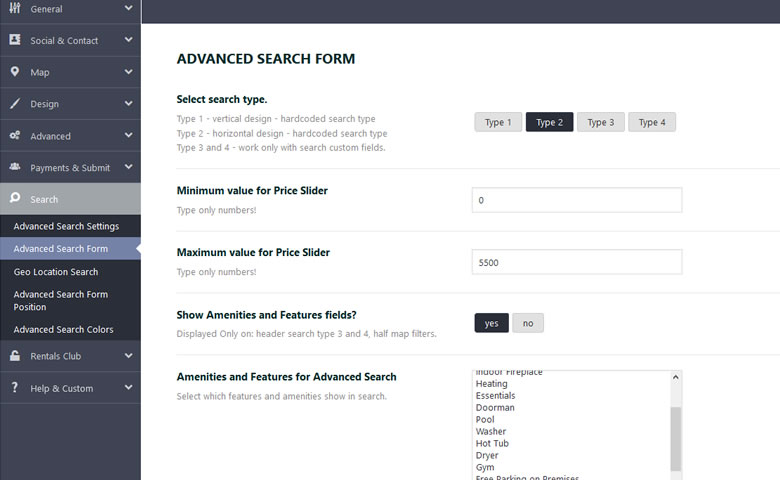Open Advanced Search Settings submenu item
Screen dimensions: 780x480
66,226
